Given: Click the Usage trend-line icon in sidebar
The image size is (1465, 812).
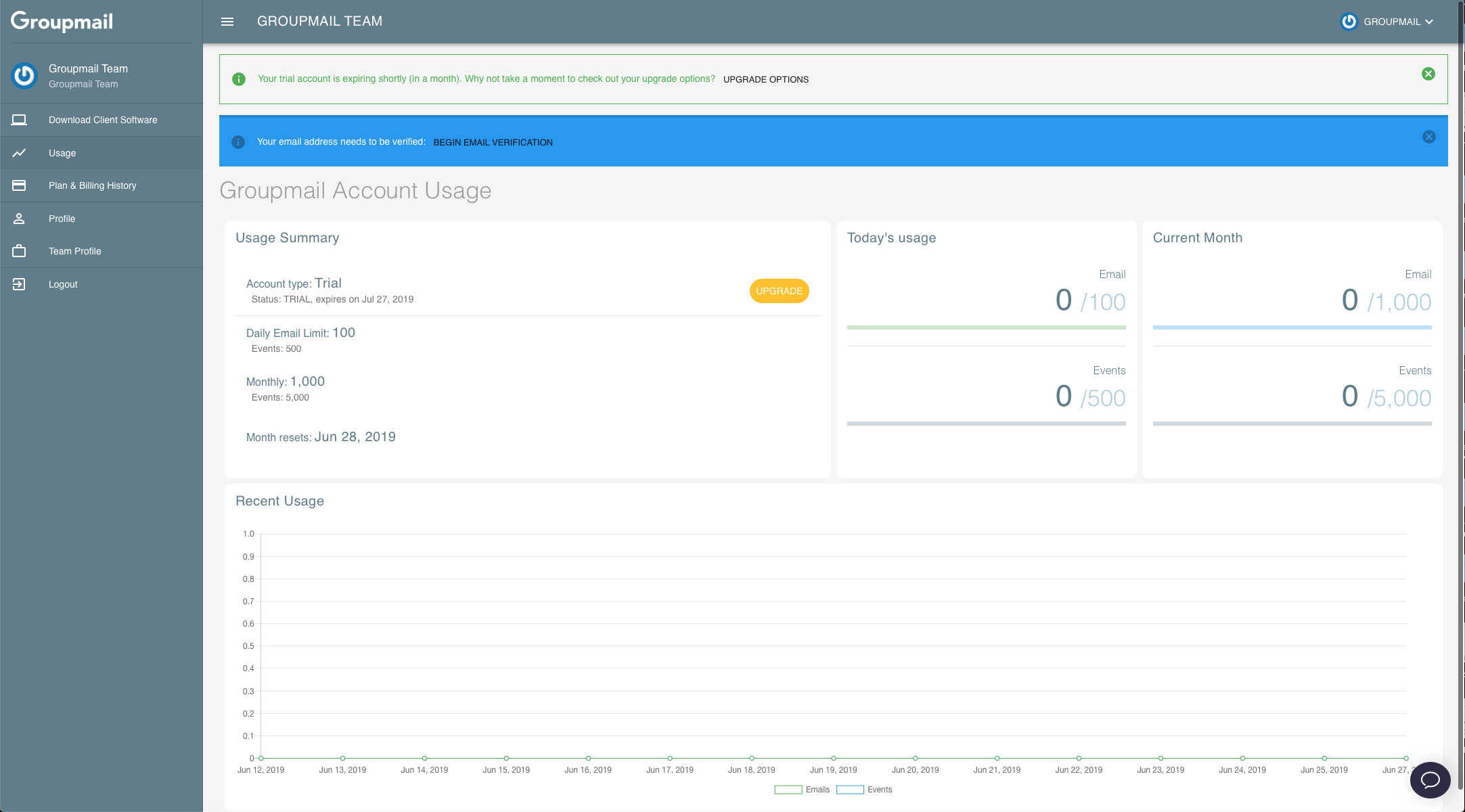Looking at the screenshot, I should point(19,153).
